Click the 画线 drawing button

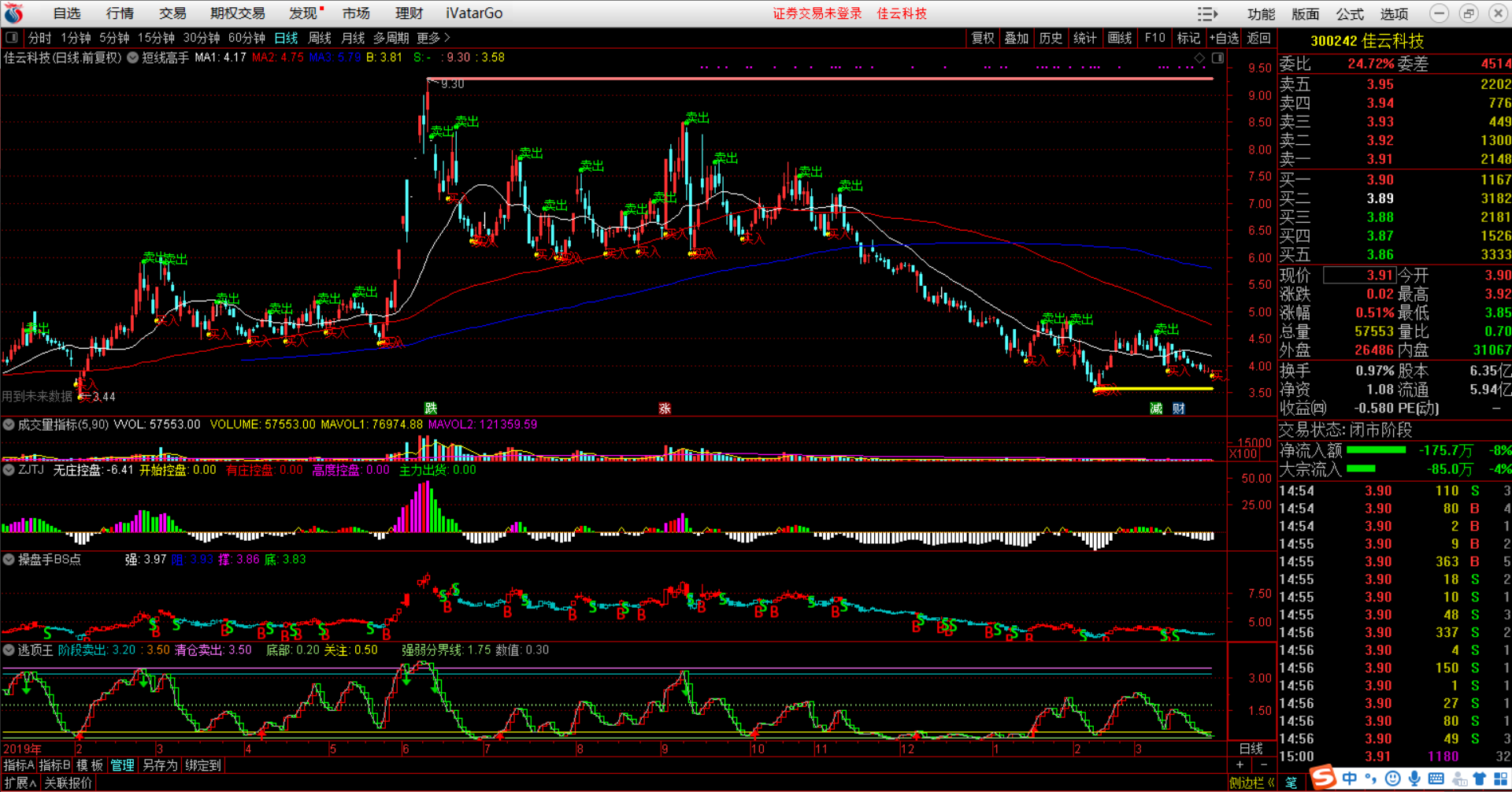1120,38
